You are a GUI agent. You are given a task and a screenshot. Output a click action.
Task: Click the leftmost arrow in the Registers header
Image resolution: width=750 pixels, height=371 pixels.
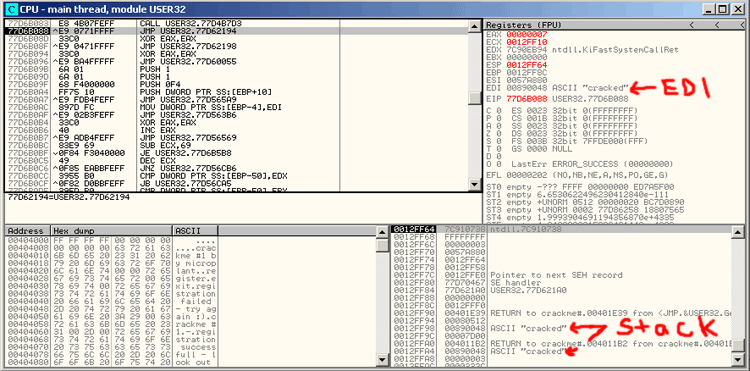pyautogui.click(x=691, y=25)
